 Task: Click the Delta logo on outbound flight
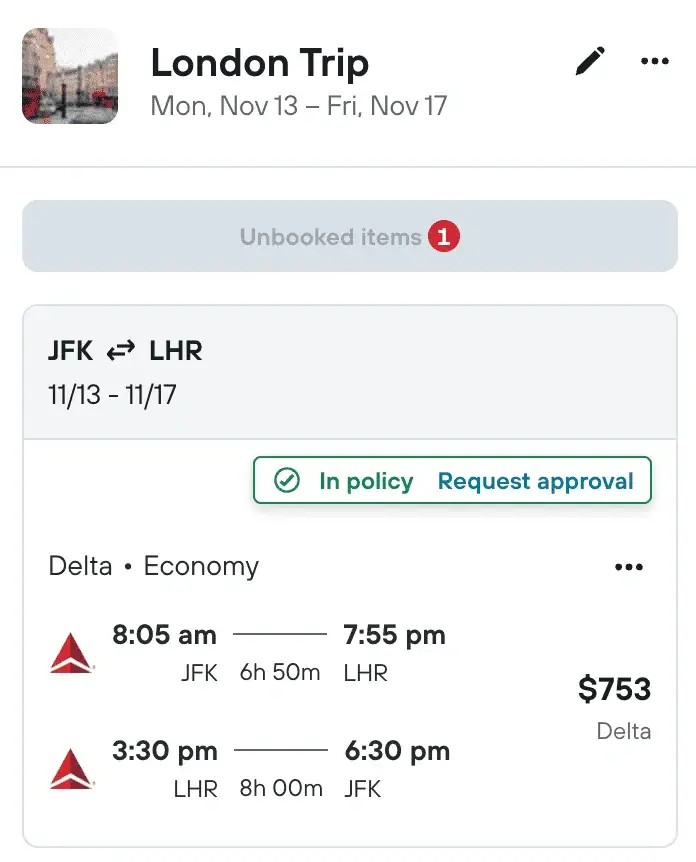71,653
